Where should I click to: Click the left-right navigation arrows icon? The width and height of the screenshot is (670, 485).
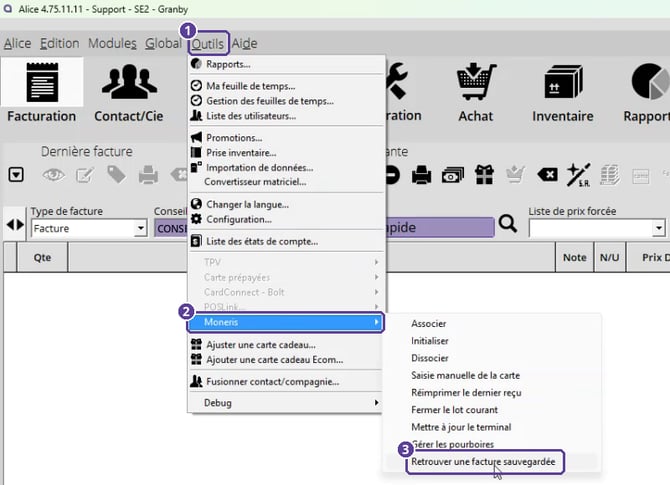tap(15, 224)
